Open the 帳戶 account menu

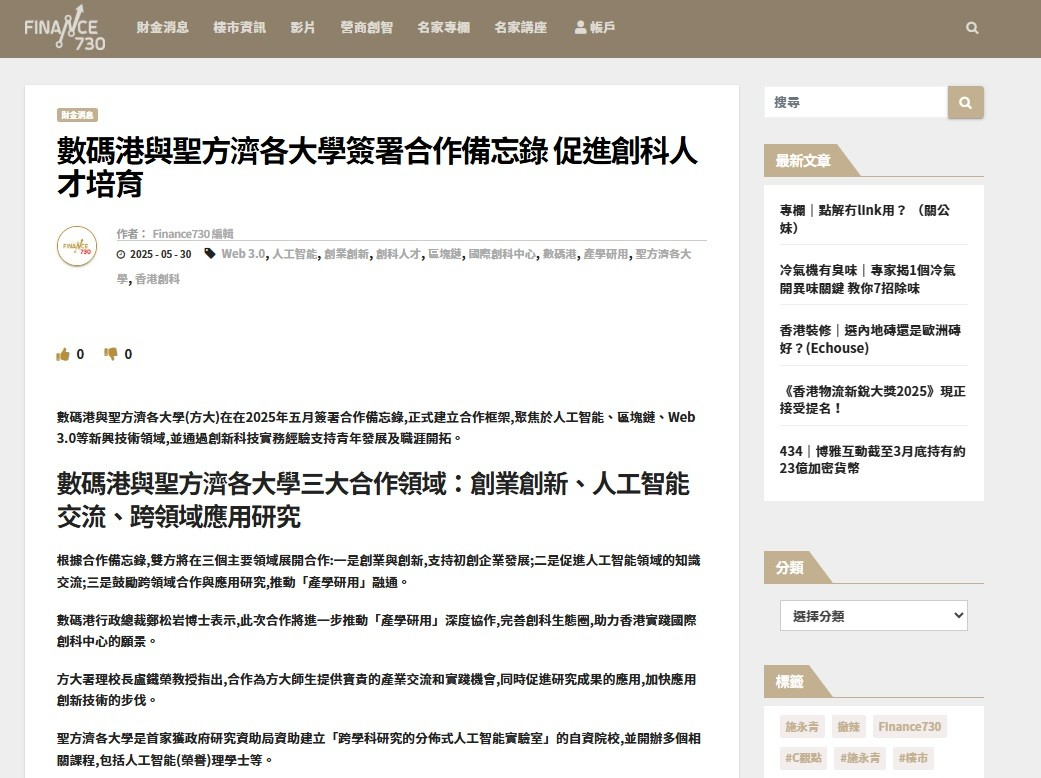point(595,28)
